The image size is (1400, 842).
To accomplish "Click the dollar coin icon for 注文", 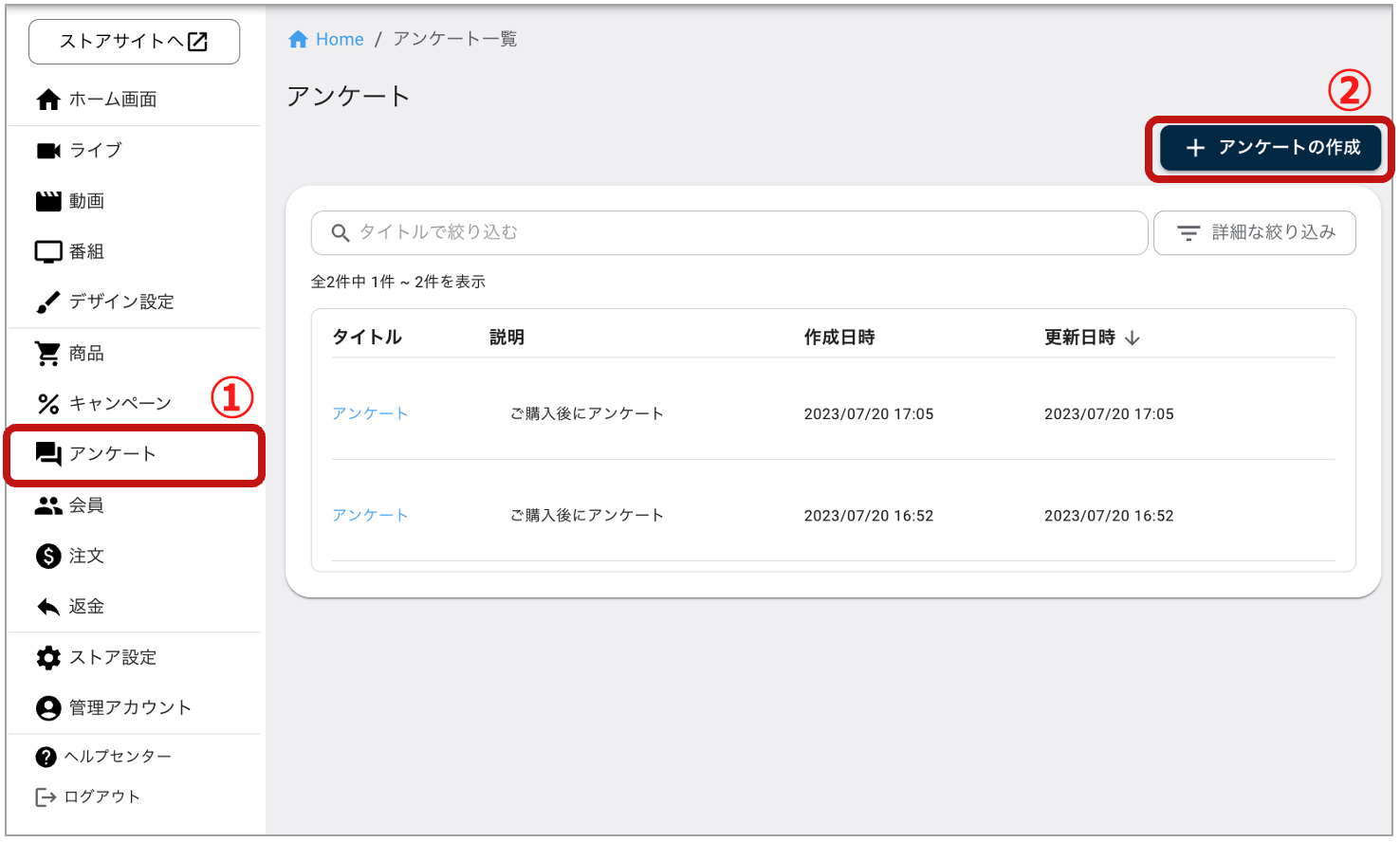I will 48,556.
